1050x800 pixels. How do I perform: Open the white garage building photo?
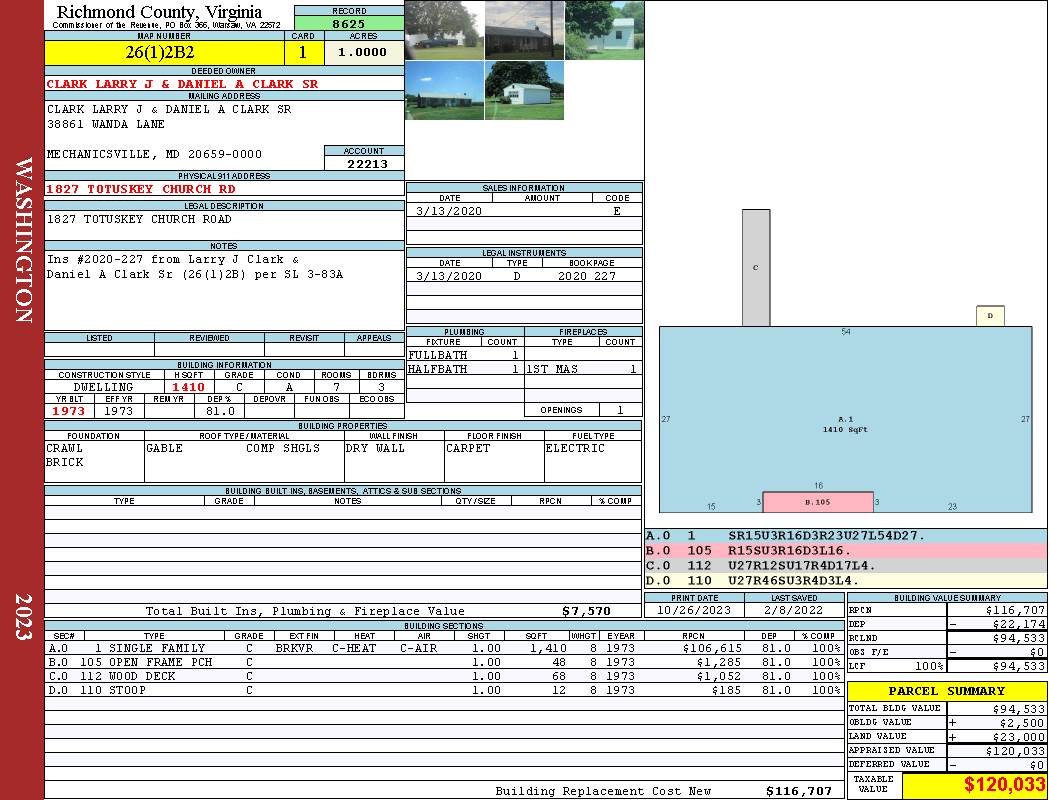tap(524, 90)
